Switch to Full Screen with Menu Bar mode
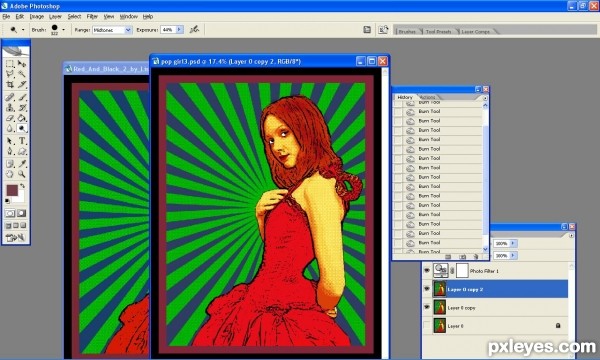The height and width of the screenshot is (360, 600). [x=16, y=225]
